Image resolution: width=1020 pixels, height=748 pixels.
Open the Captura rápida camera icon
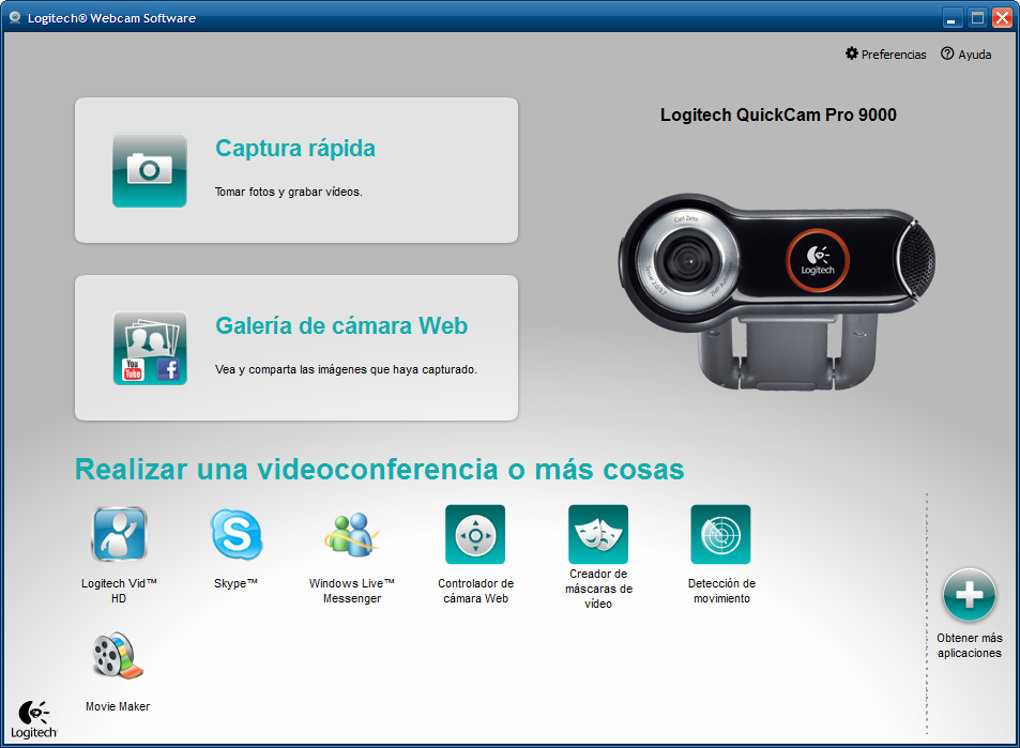point(150,170)
